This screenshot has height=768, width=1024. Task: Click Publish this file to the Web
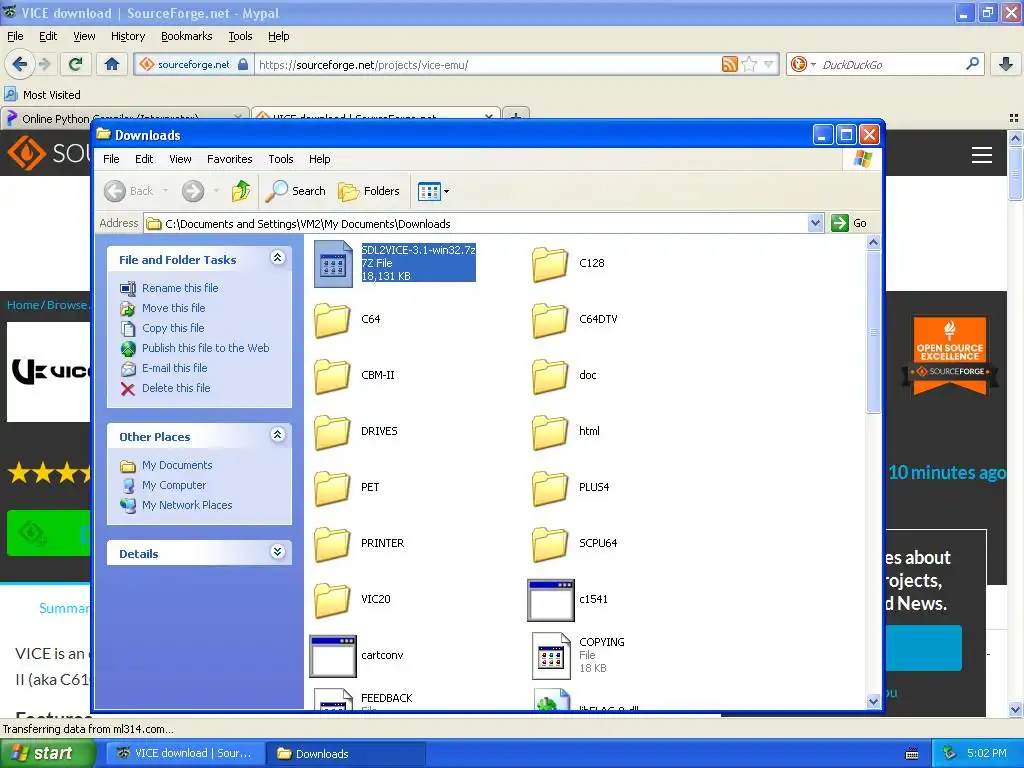[x=206, y=348]
